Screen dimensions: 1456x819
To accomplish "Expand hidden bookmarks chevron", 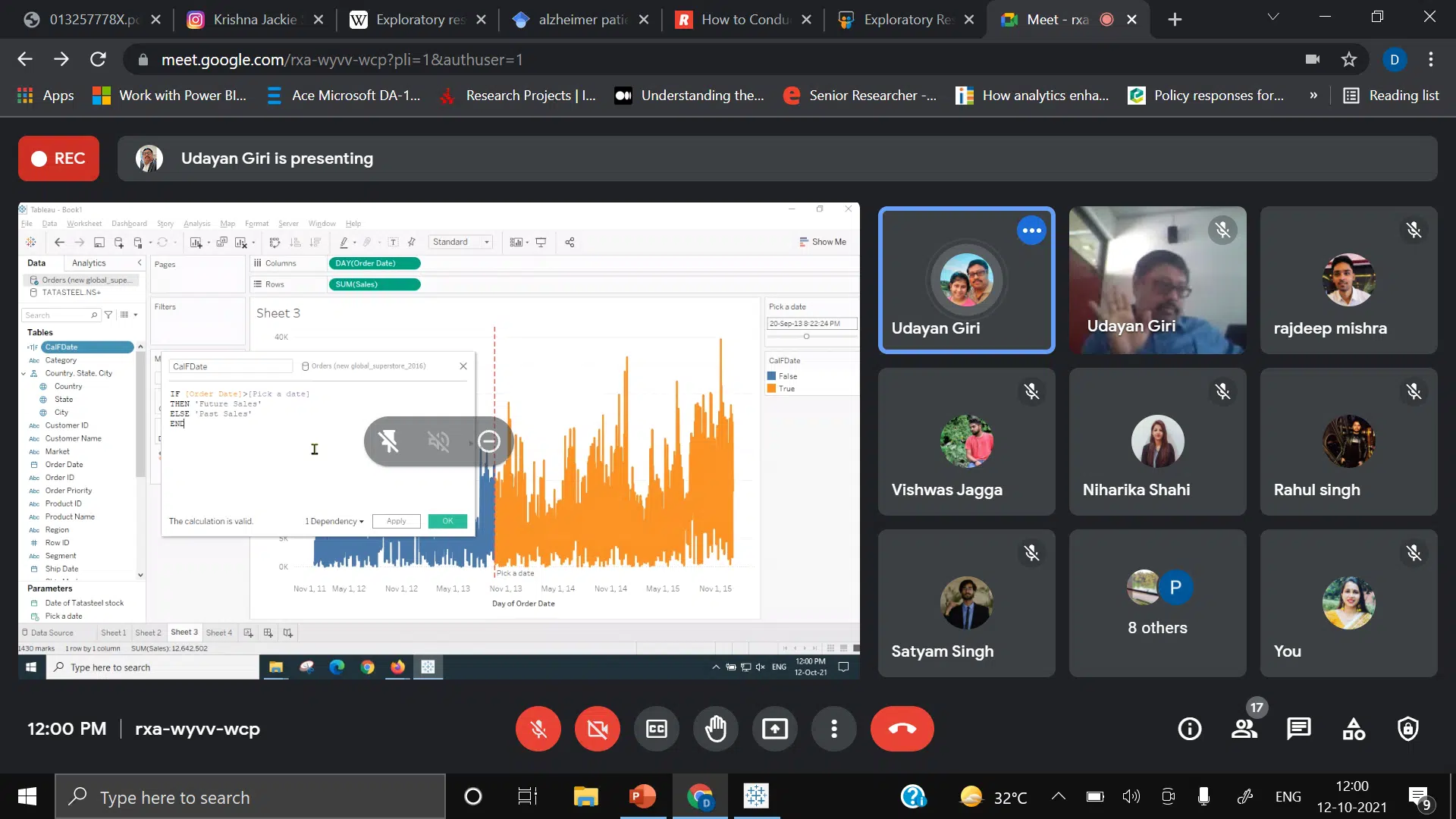I will (1313, 96).
